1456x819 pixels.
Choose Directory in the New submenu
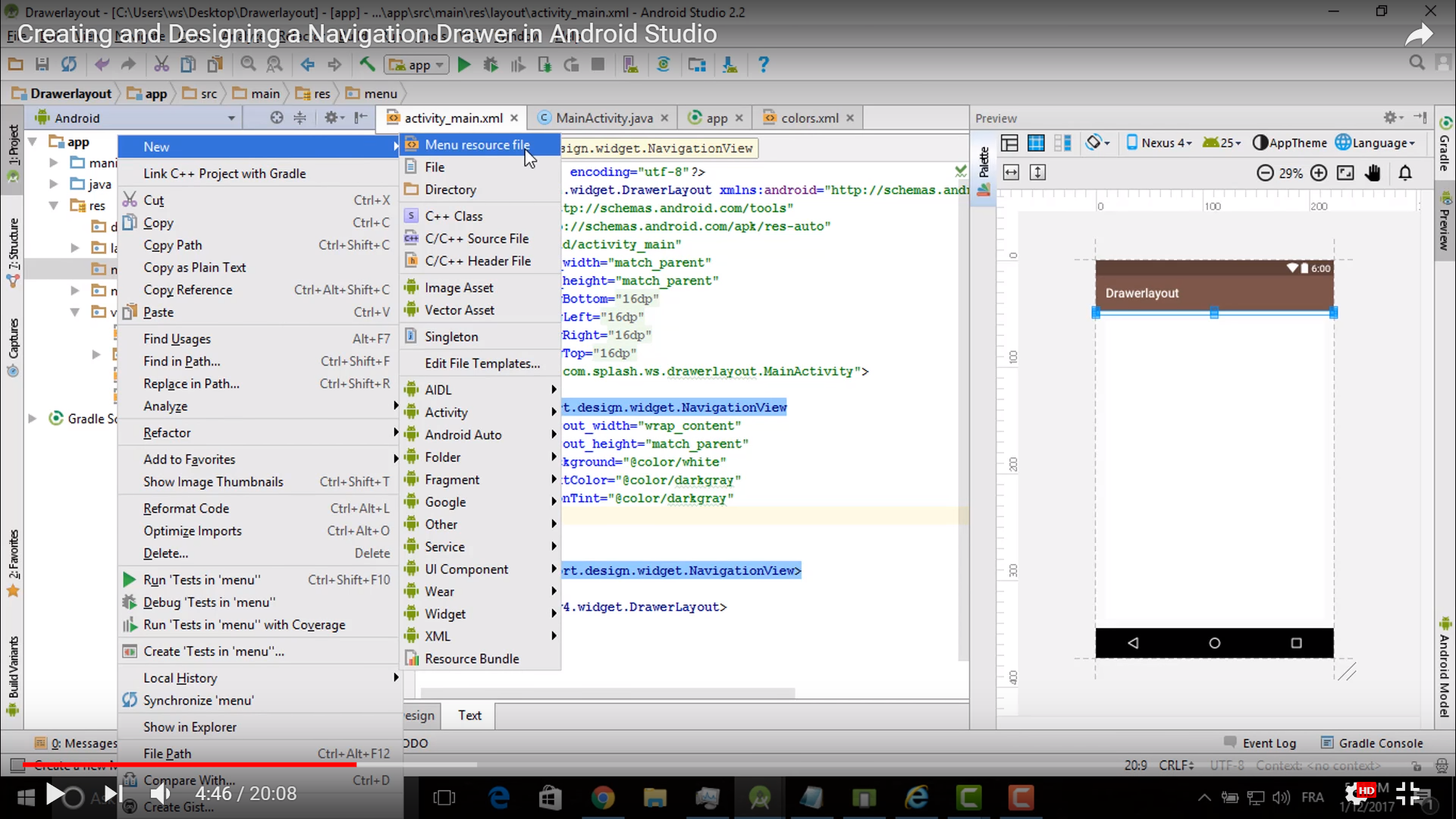point(479,190)
